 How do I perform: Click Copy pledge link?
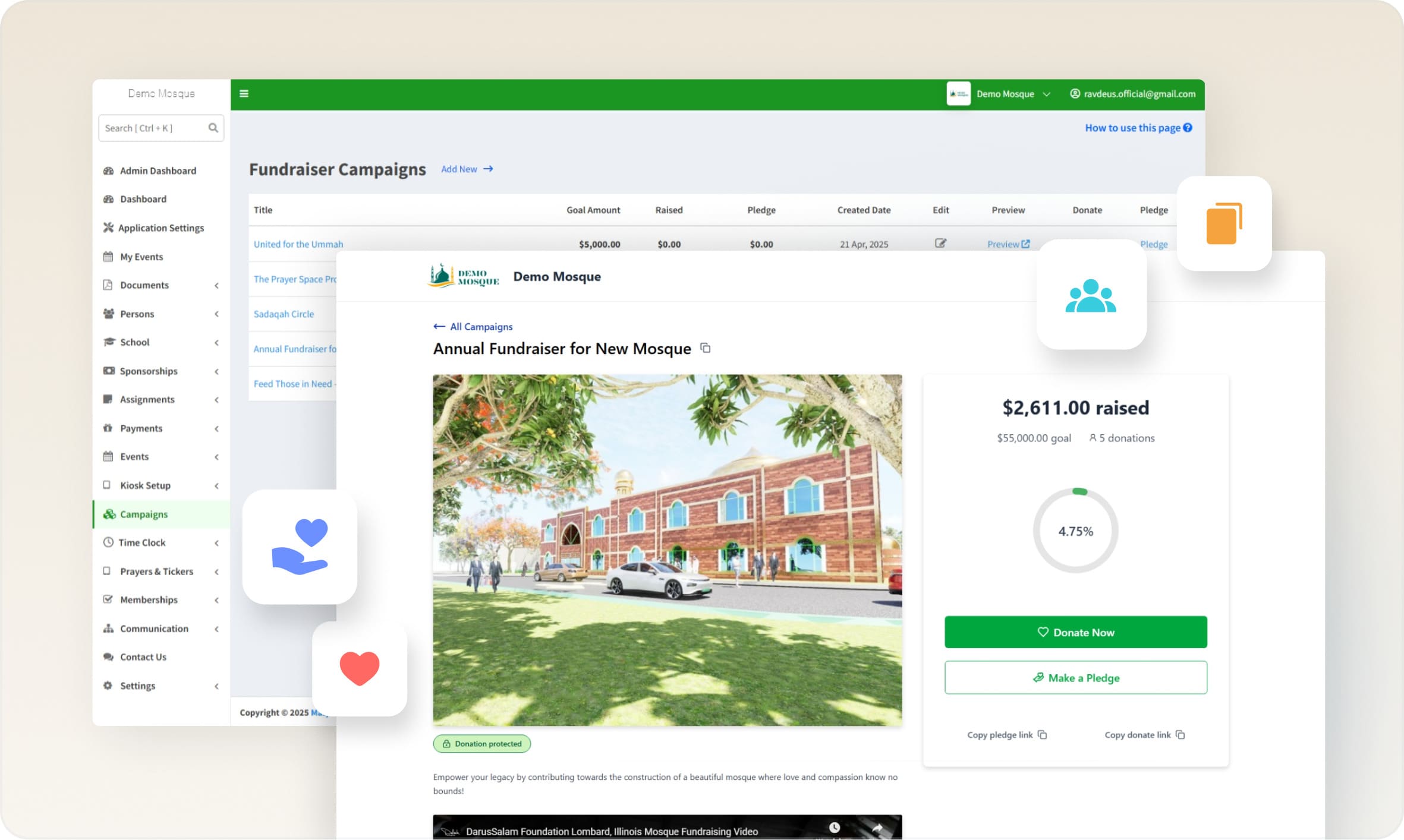click(1007, 735)
